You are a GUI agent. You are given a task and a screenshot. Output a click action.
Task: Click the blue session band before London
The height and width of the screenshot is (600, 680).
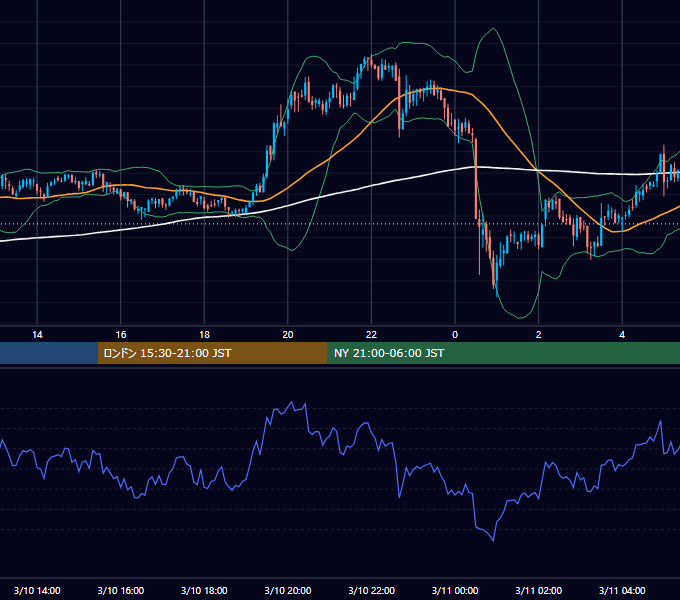49,353
